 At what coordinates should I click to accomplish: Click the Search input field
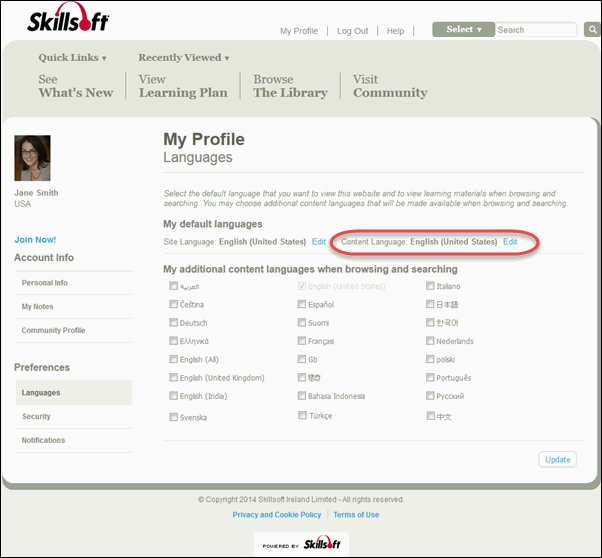[535, 30]
